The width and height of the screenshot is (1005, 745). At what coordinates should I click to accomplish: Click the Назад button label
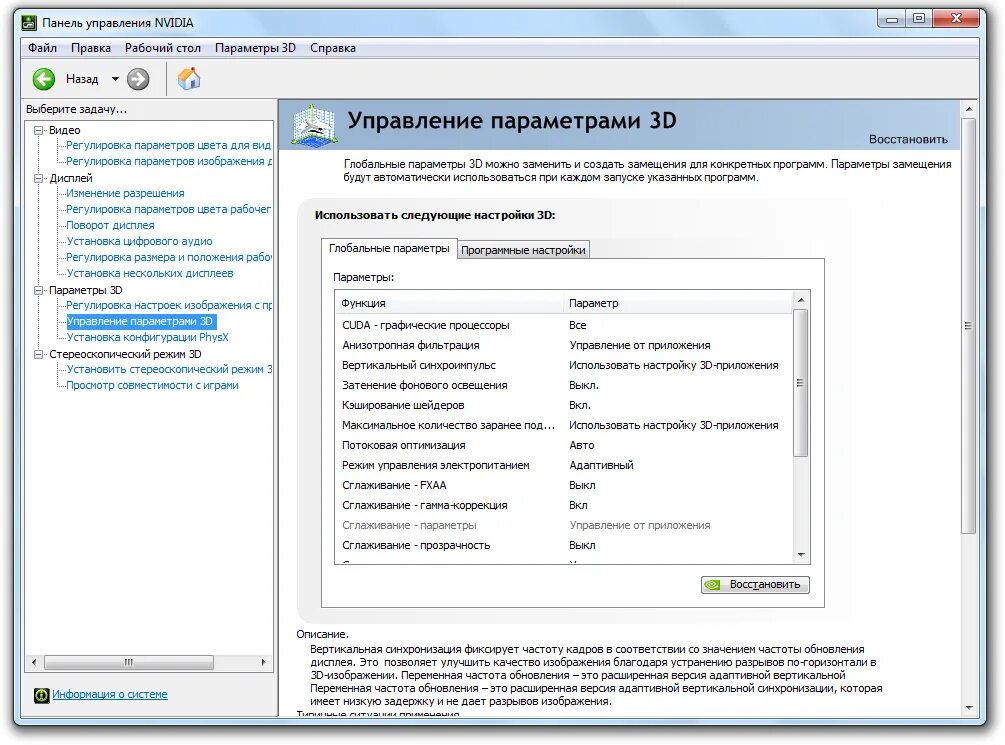point(82,80)
